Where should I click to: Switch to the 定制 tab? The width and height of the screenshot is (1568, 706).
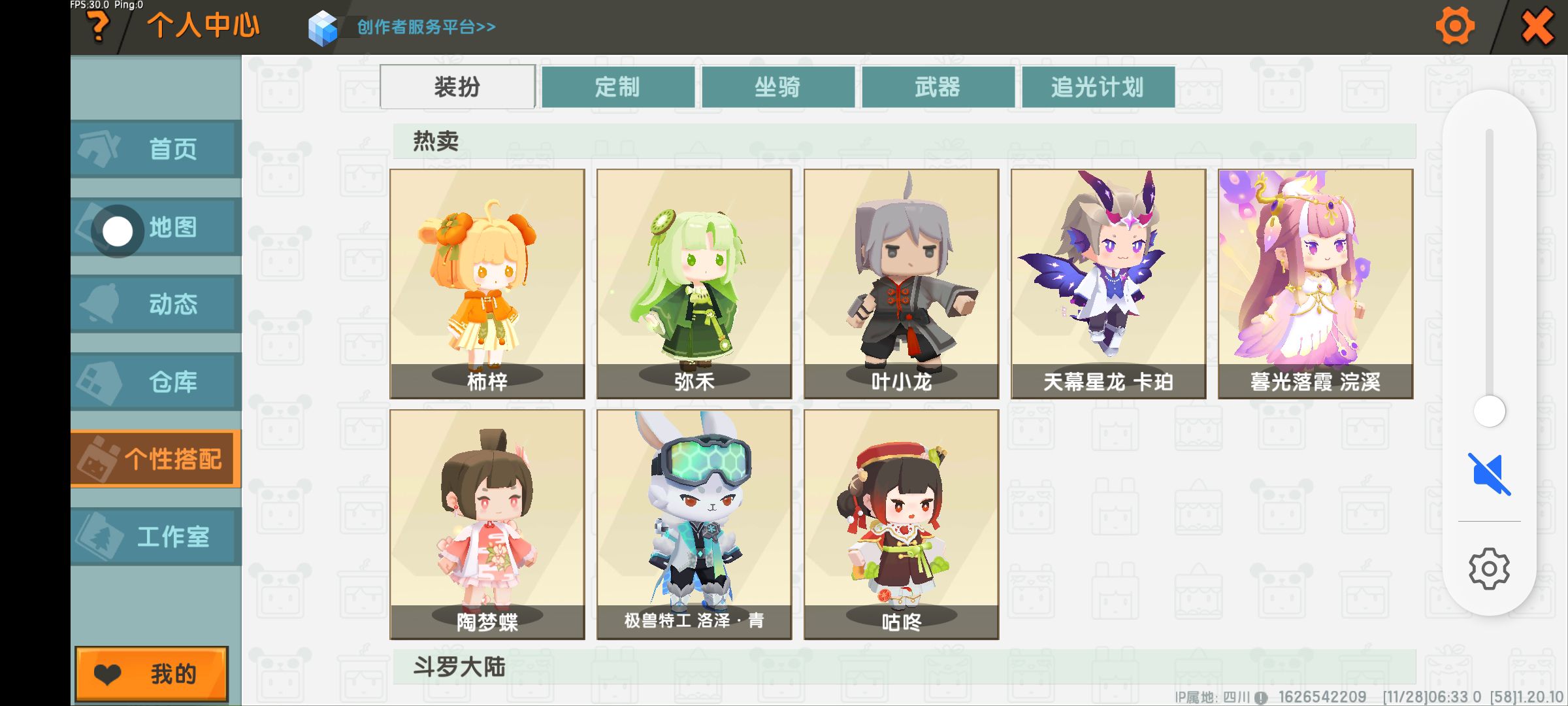618,86
